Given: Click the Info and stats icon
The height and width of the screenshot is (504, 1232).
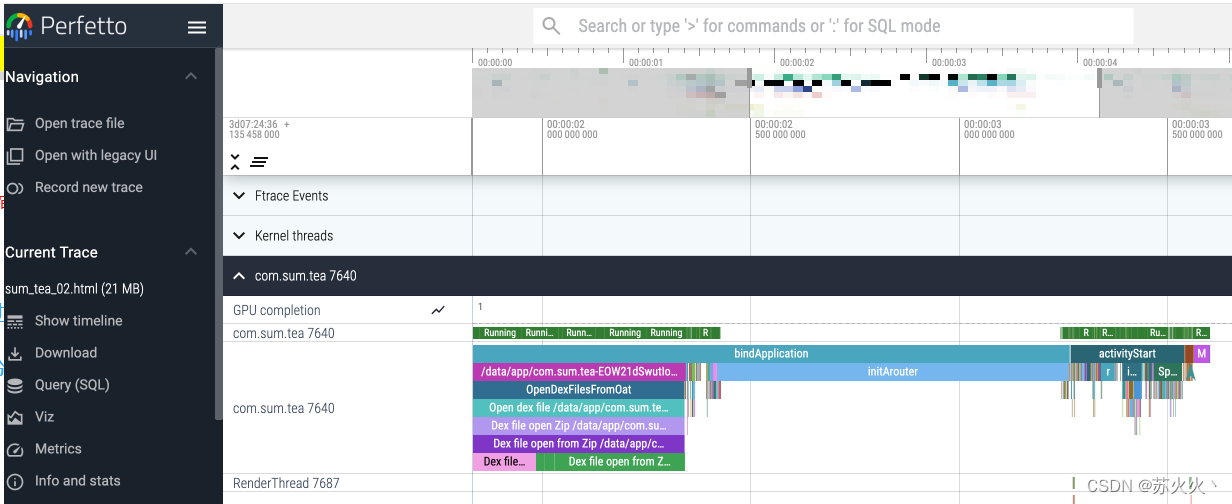Looking at the screenshot, I should (15, 482).
